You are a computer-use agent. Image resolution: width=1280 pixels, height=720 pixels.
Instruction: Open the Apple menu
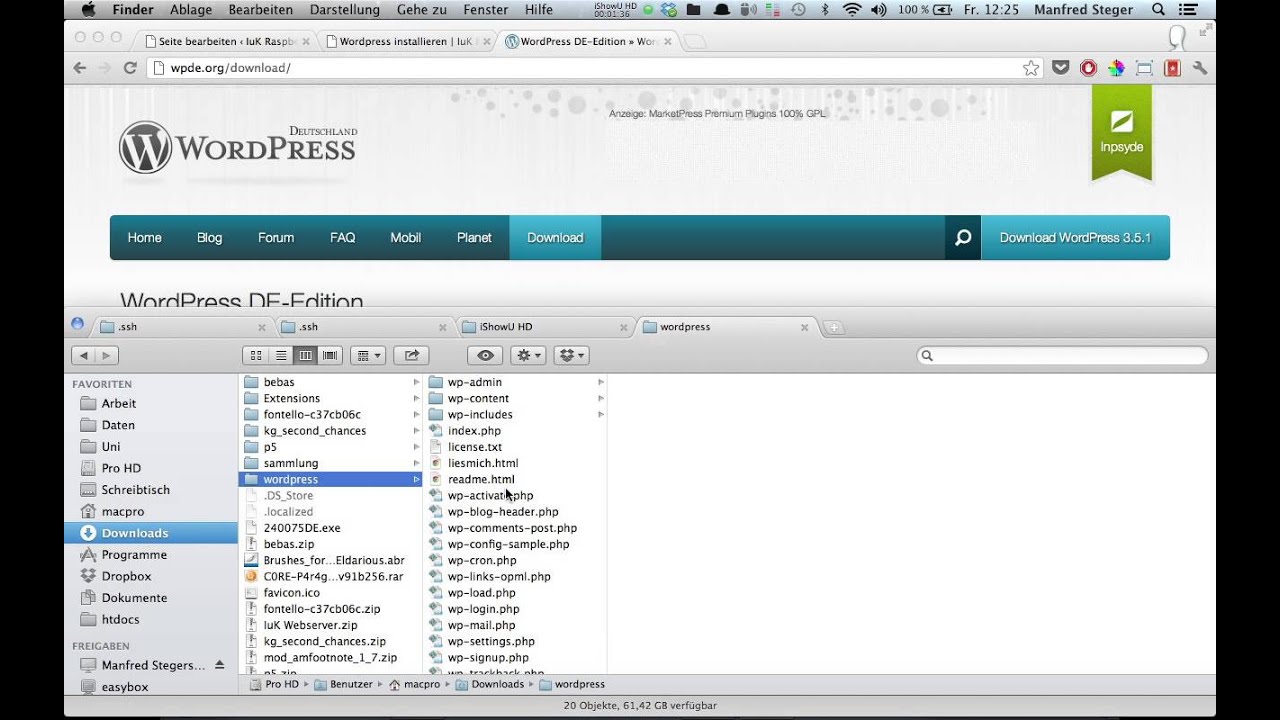(87, 10)
